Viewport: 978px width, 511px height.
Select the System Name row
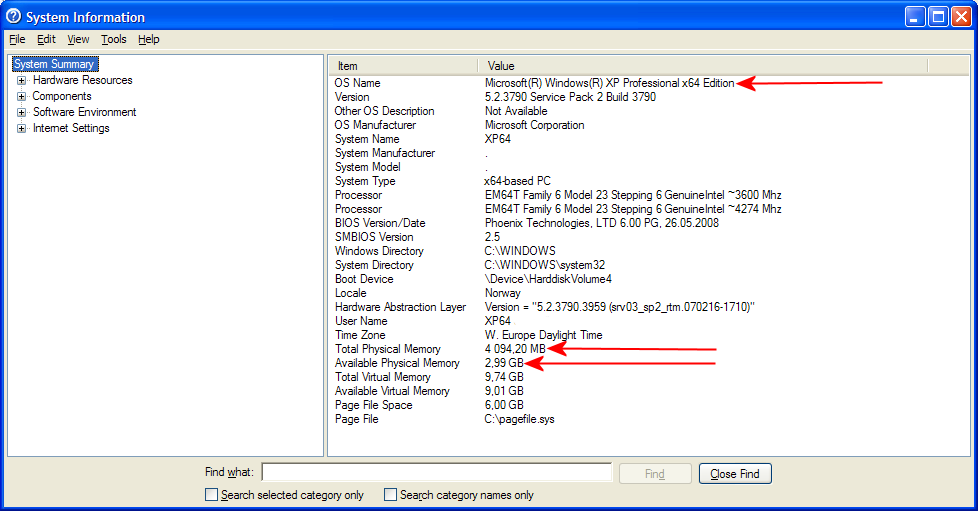pos(649,139)
